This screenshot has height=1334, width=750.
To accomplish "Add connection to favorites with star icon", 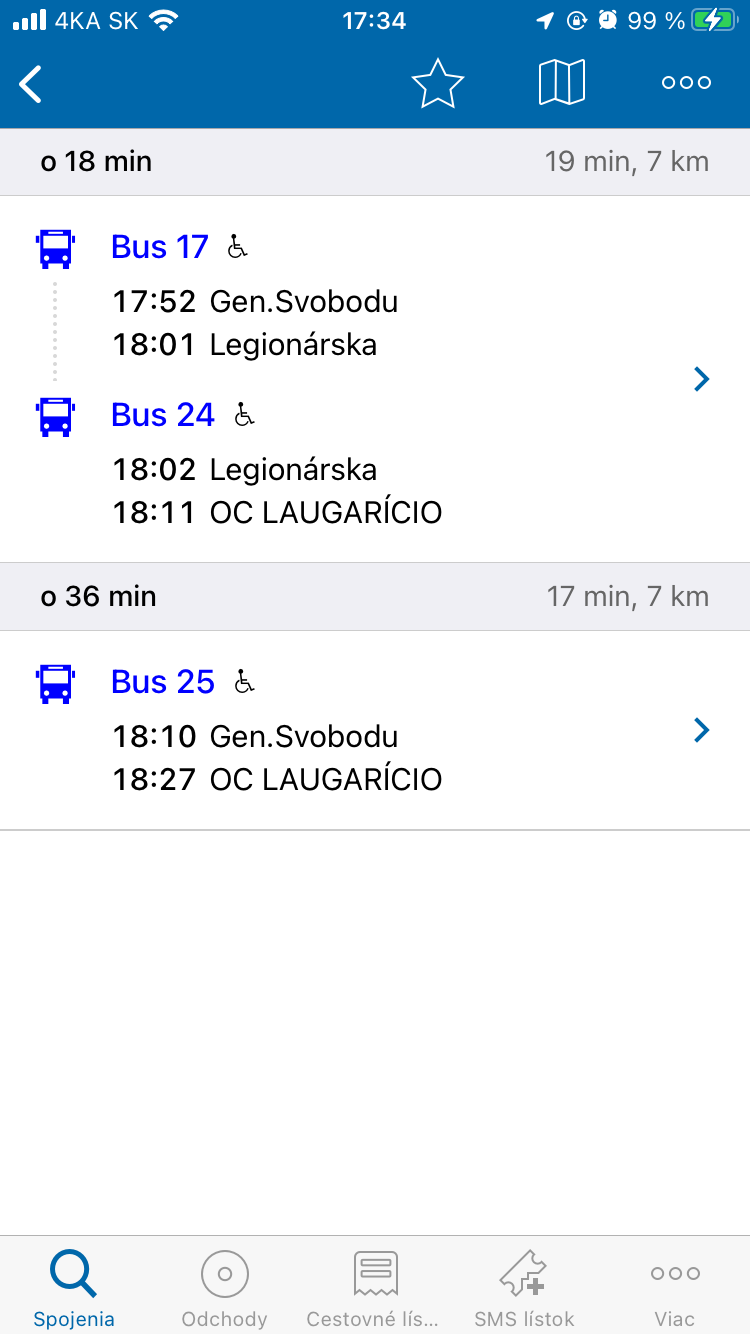I will [438, 84].
